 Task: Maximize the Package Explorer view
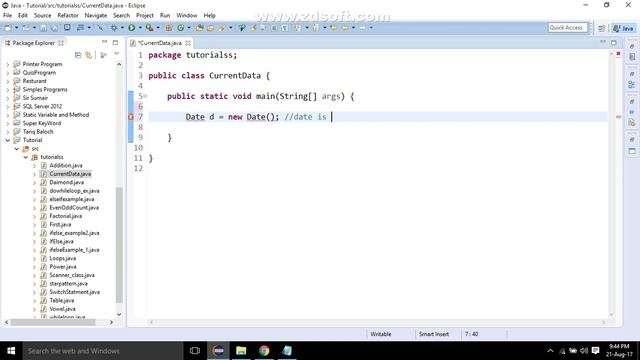(x=115, y=42)
